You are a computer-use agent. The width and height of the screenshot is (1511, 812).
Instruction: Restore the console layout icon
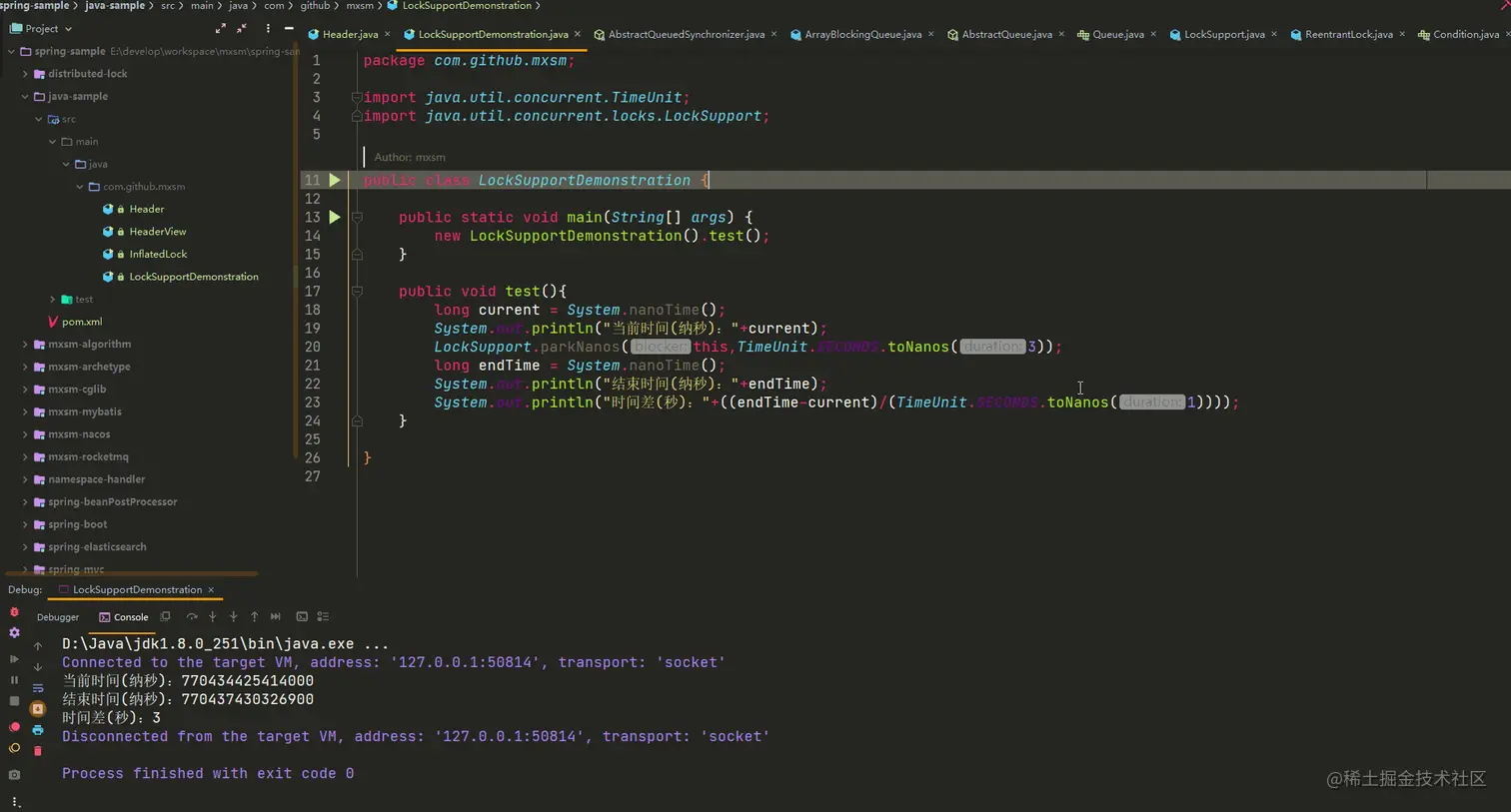point(166,617)
